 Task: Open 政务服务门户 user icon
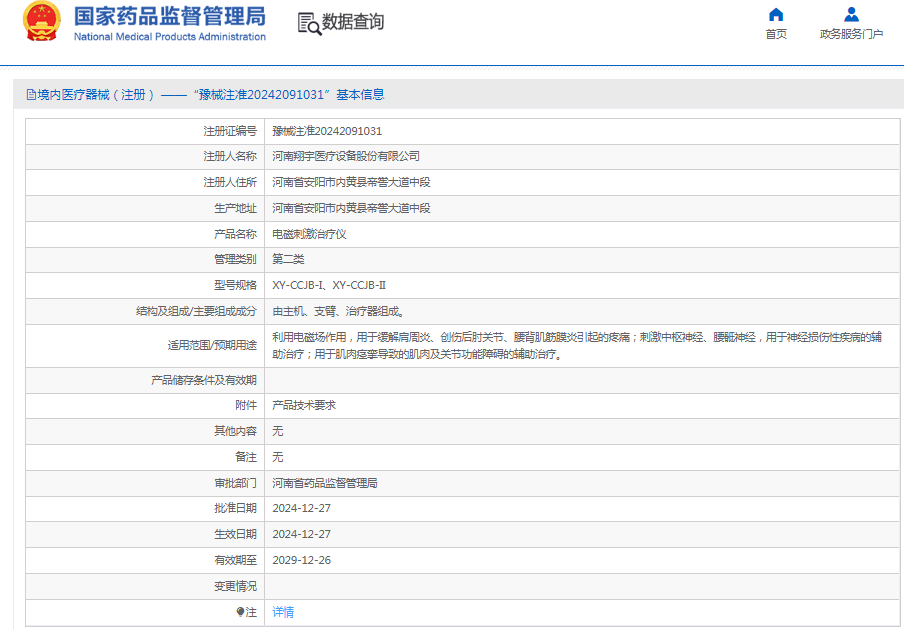(851, 14)
